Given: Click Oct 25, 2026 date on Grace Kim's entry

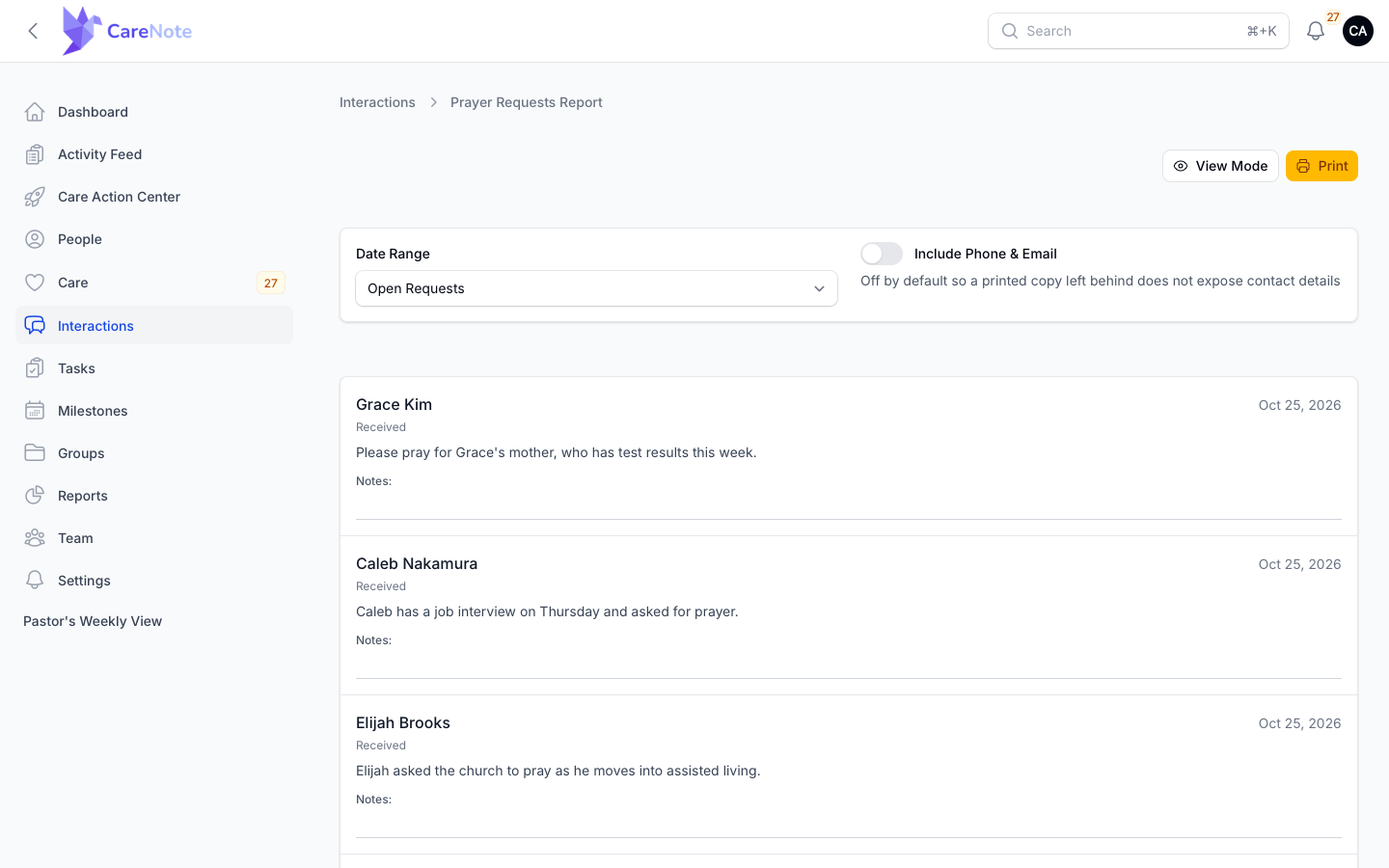Looking at the screenshot, I should (x=1299, y=405).
